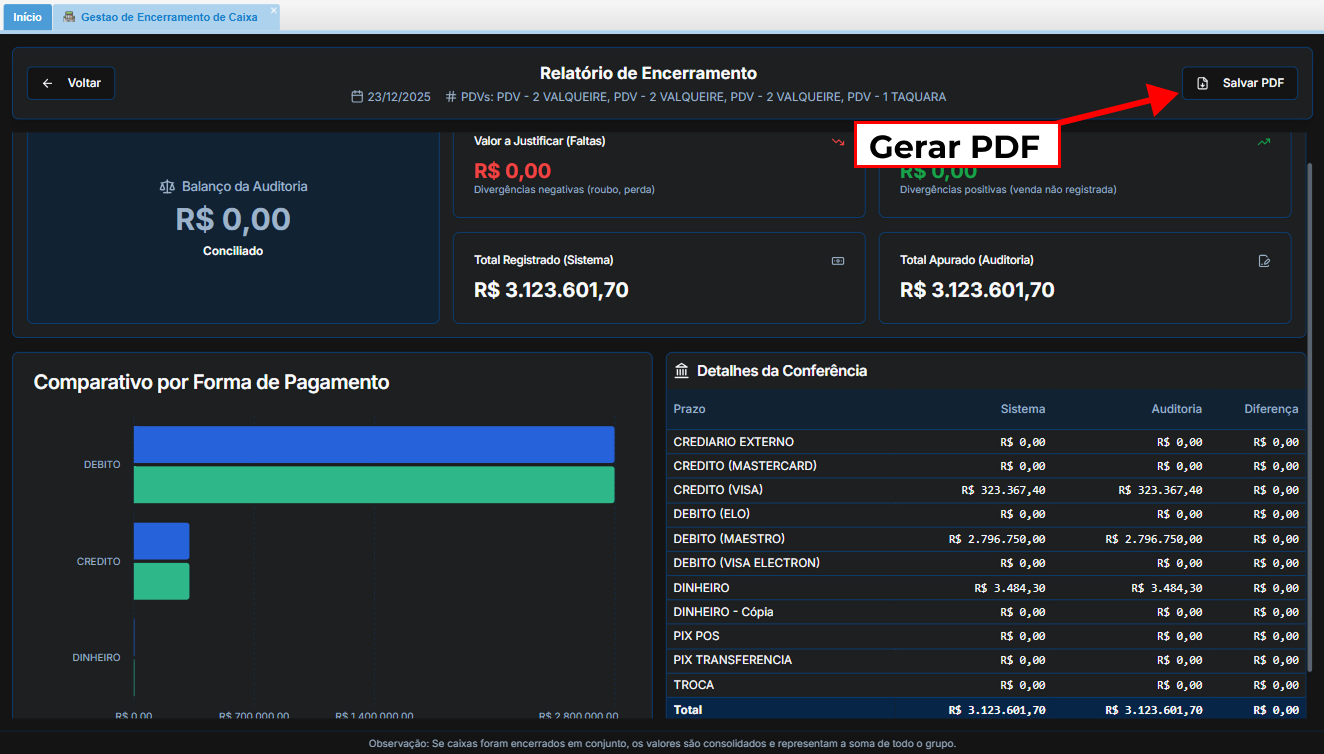Click the scale icon beside Balanço da Auditoria
The width and height of the screenshot is (1324, 754).
point(167,187)
